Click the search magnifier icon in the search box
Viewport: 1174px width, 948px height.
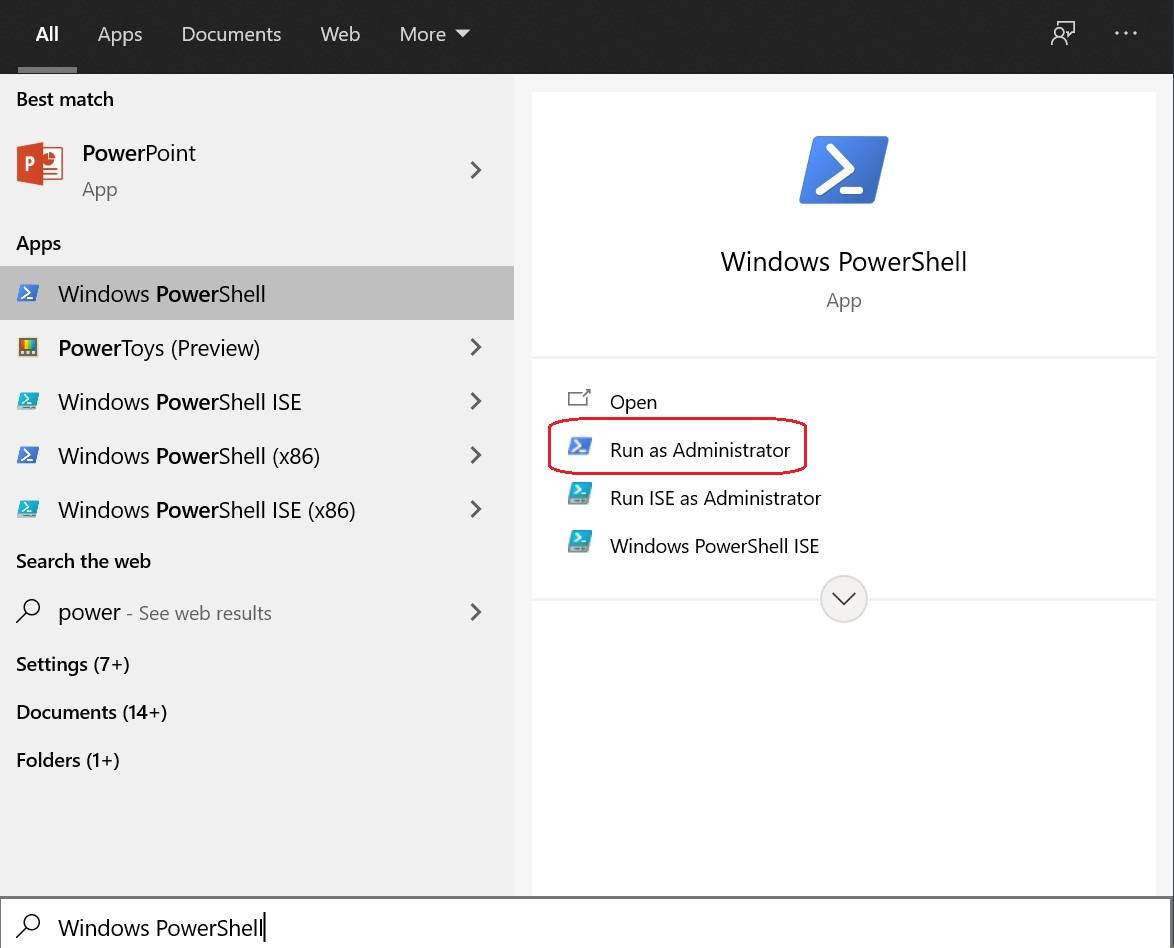(28, 926)
